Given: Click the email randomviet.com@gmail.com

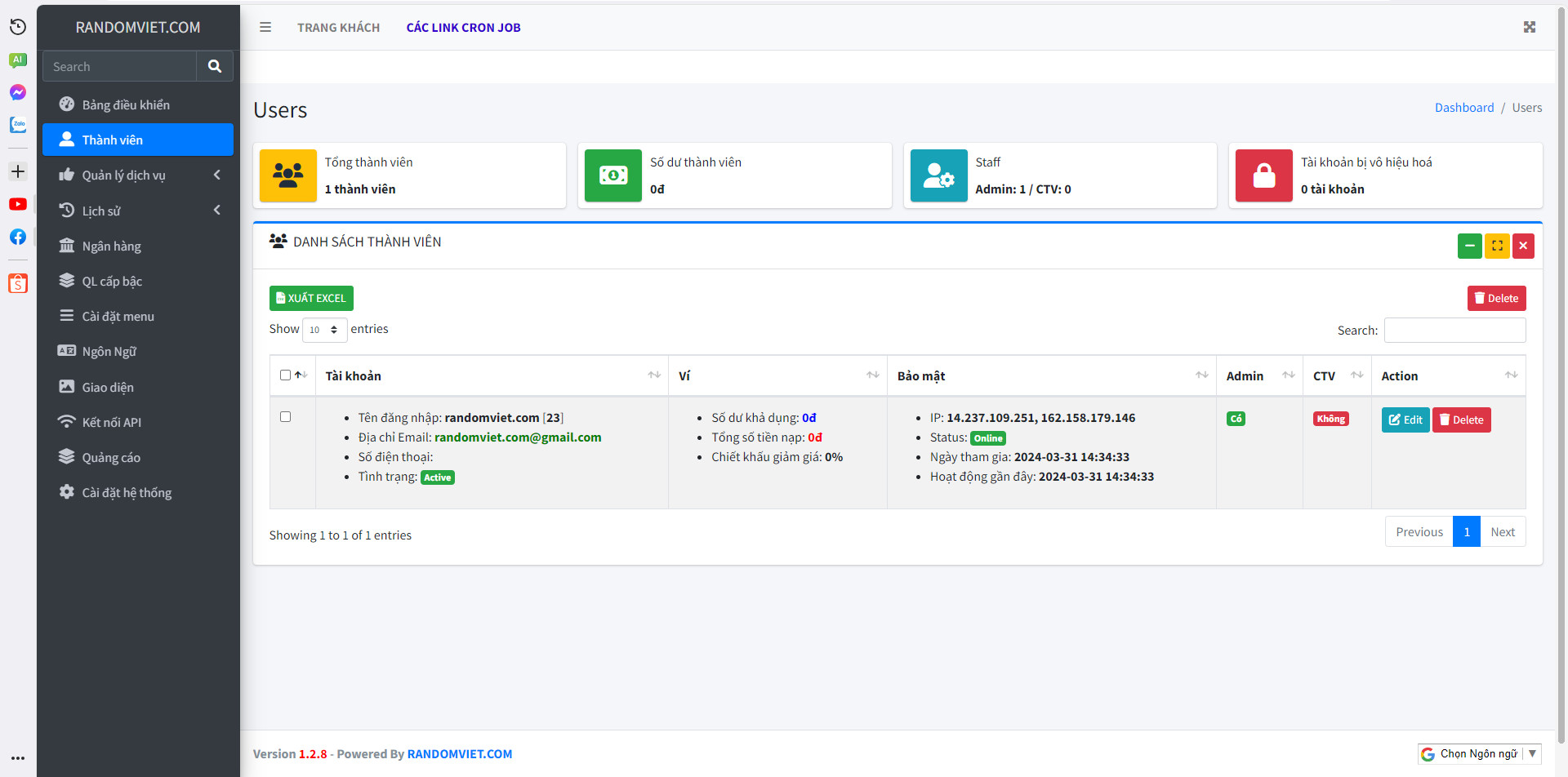Looking at the screenshot, I should pyautogui.click(x=518, y=437).
